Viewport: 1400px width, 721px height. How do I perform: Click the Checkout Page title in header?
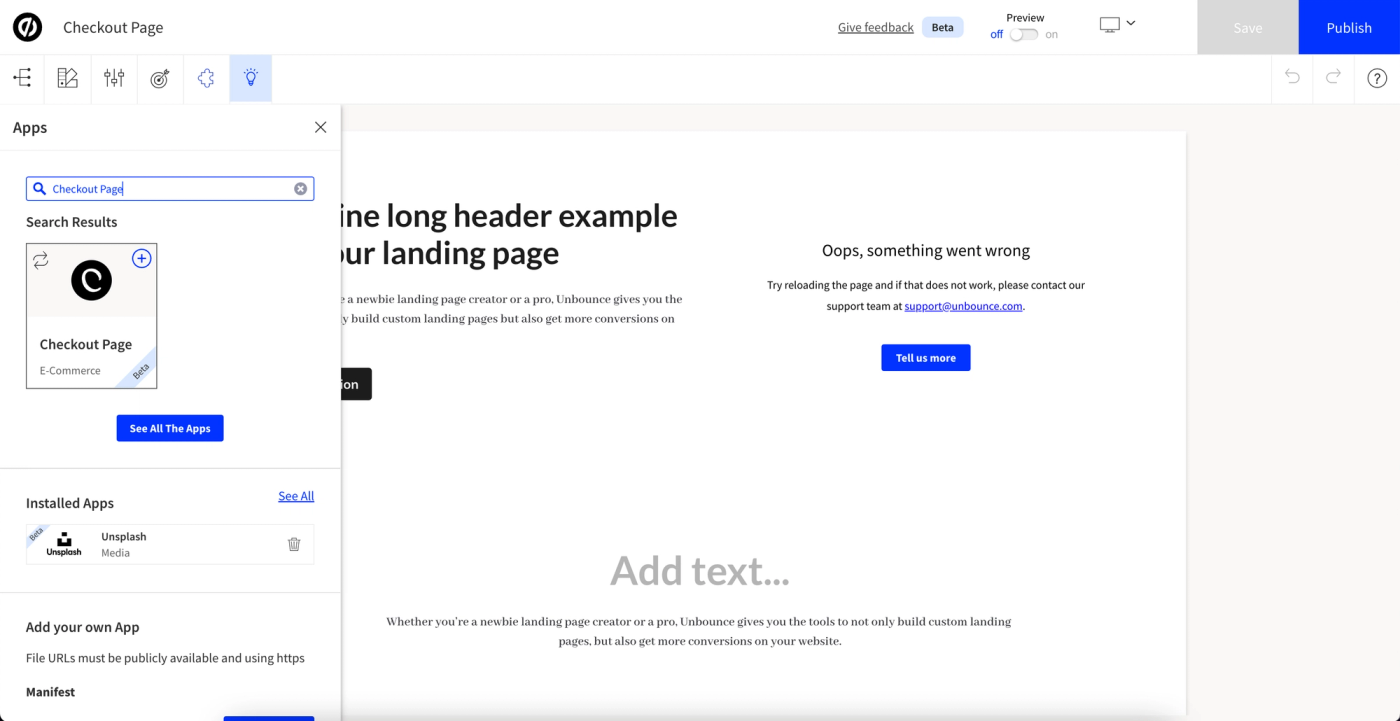click(113, 27)
